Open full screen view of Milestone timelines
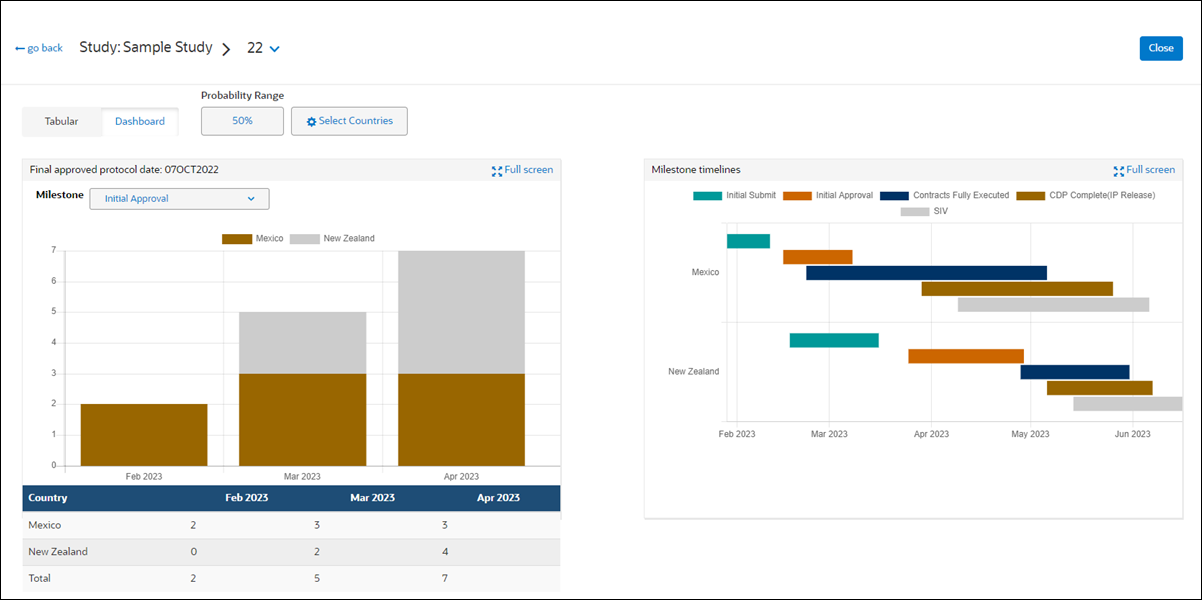 (x=1144, y=170)
